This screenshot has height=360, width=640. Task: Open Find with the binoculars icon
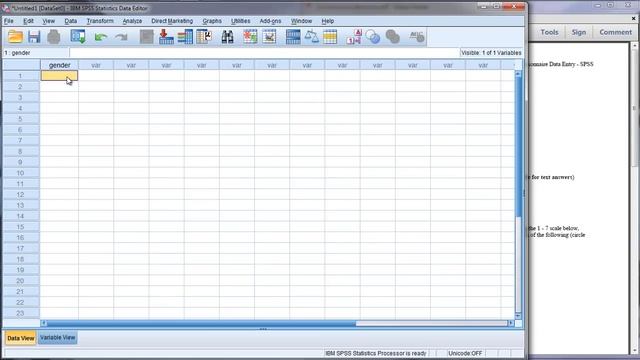pos(227,37)
